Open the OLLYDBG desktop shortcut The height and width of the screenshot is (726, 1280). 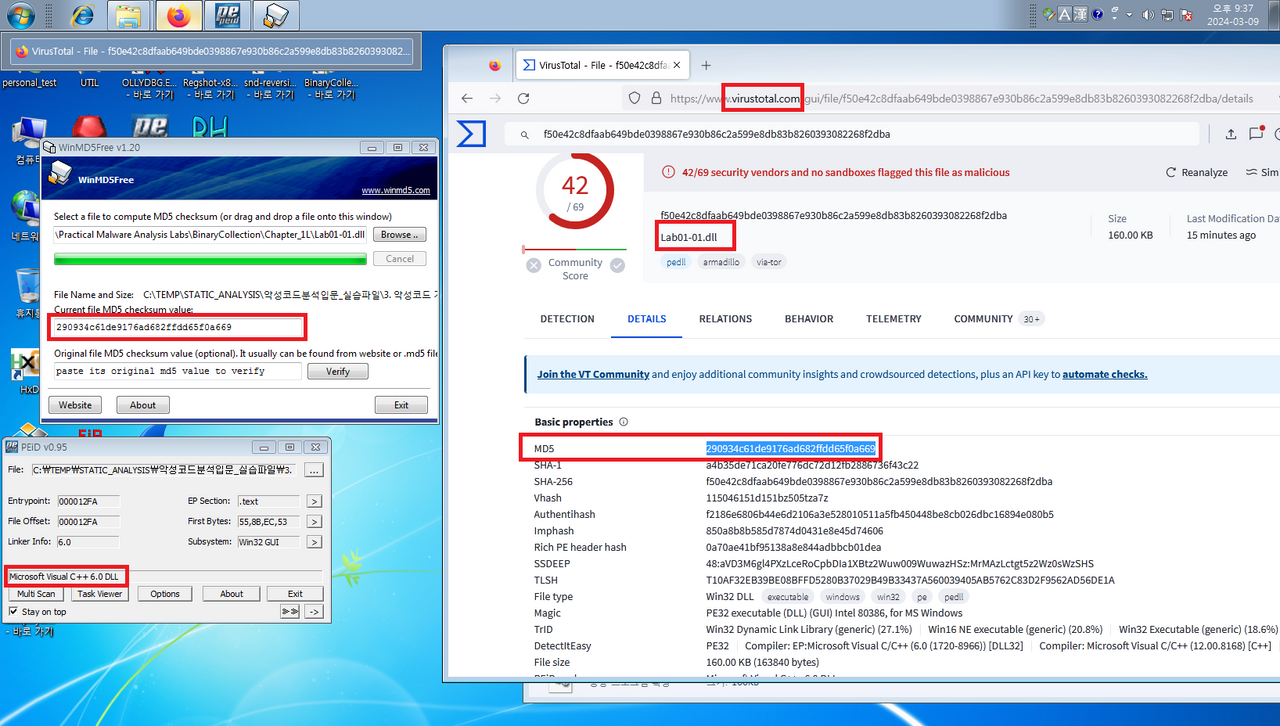click(149, 88)
